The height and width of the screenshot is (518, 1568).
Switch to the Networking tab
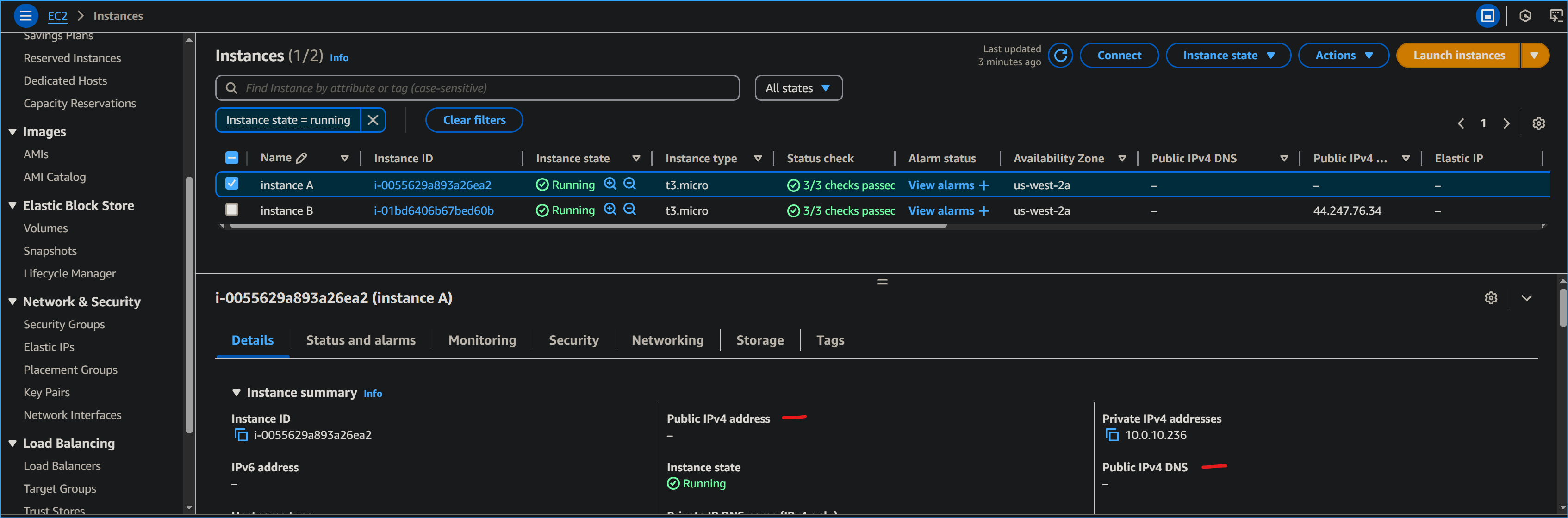tap(667, 340)
